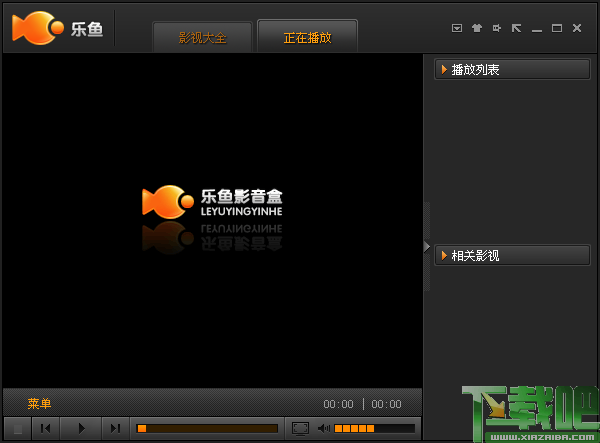The height and width of the screenshot is (443, 600).
Task: Click the 乐鱼影音盒 logo in the video area
Action: click(212, 202)
